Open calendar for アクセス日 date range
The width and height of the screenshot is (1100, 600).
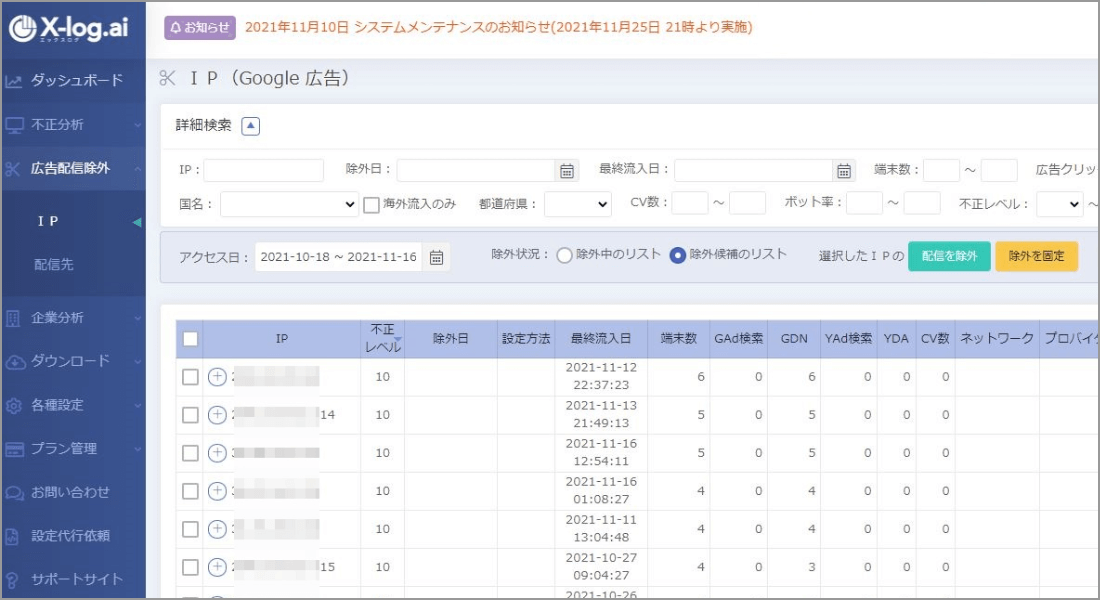(436, 257)
